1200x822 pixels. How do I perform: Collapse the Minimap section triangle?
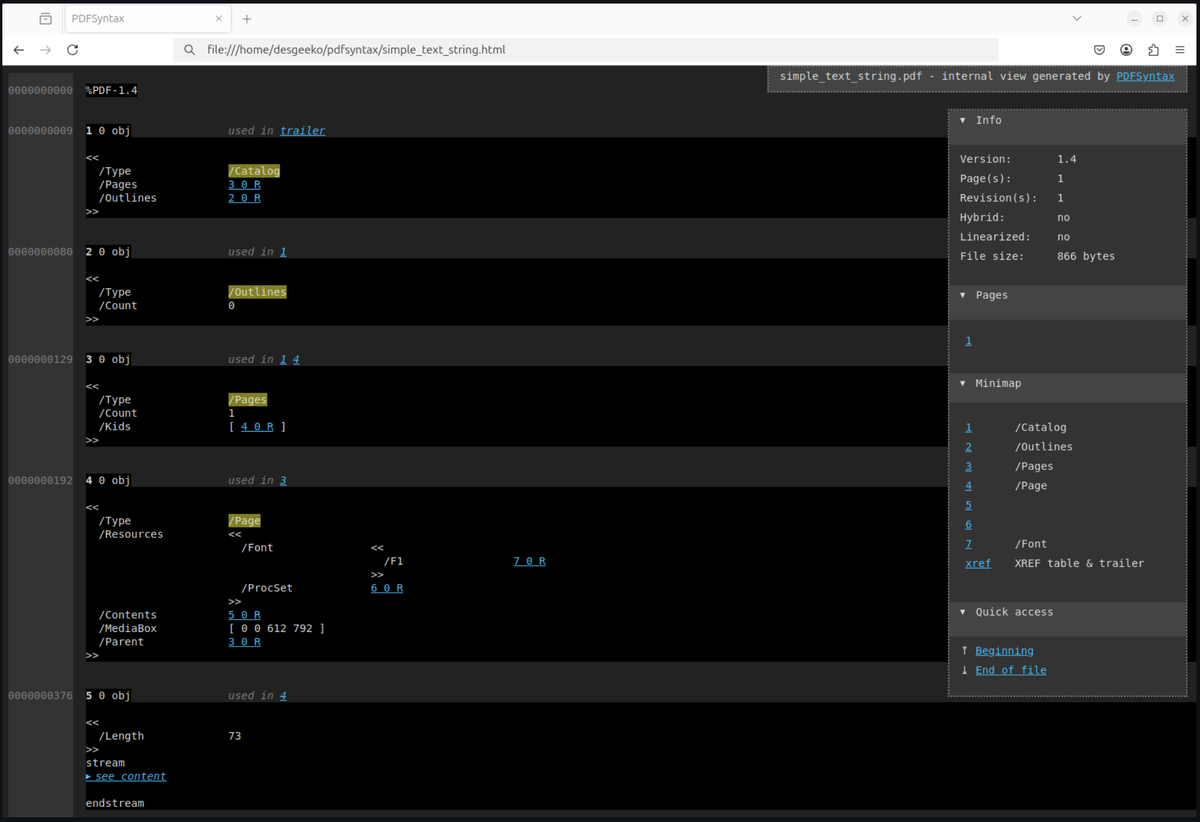point(963,383)
